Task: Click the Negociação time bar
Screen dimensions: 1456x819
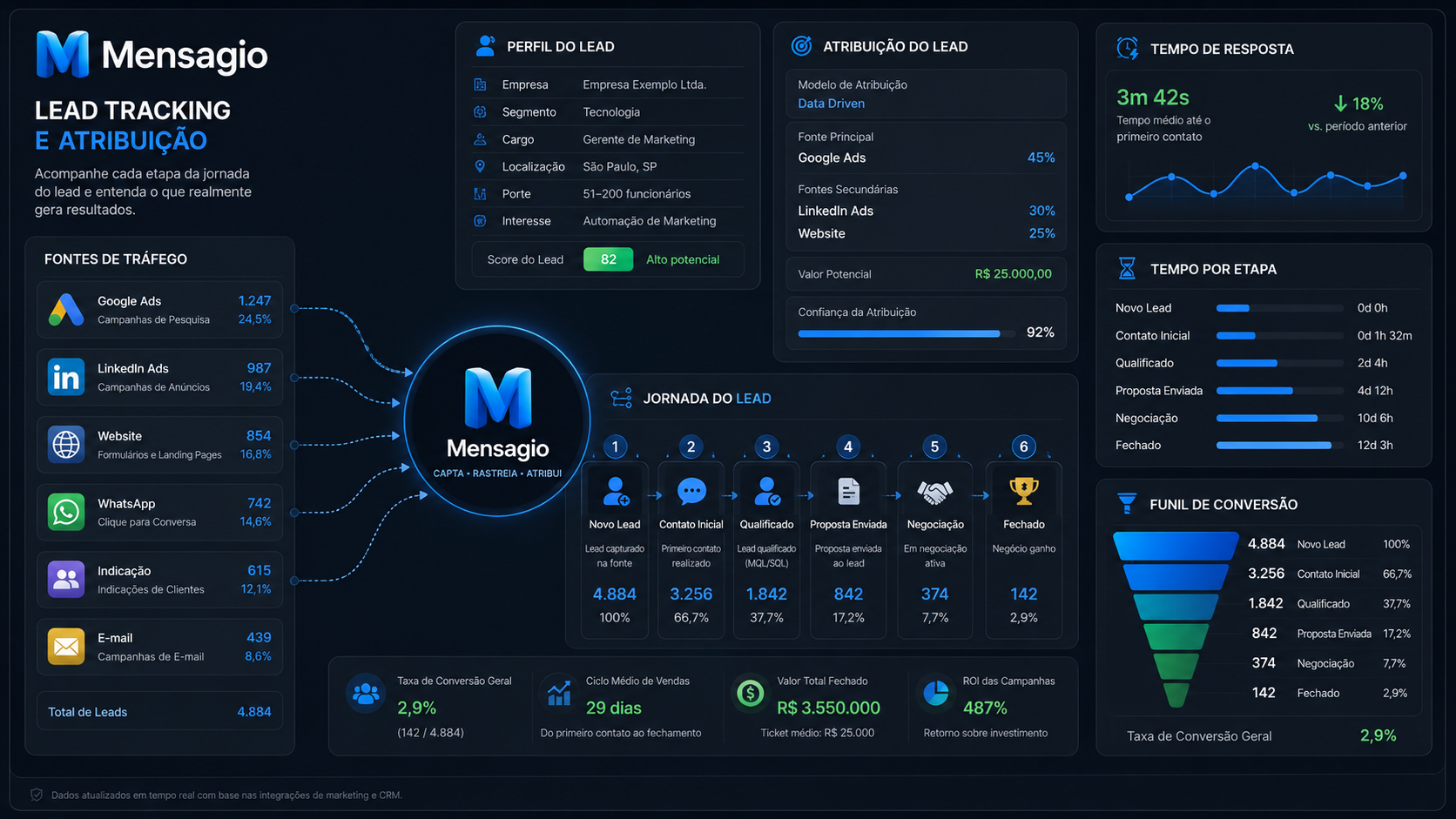Action: (1279, 418)
